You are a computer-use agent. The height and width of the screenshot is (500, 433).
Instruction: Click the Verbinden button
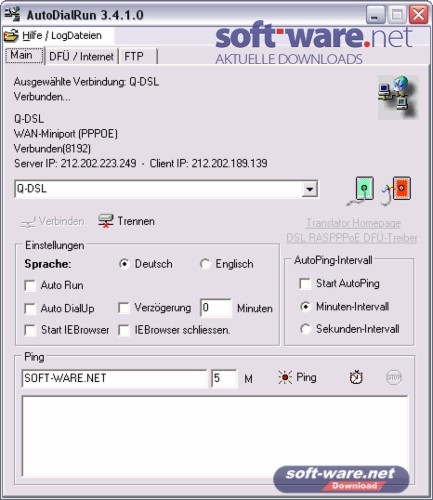click(x=52, y=221)
